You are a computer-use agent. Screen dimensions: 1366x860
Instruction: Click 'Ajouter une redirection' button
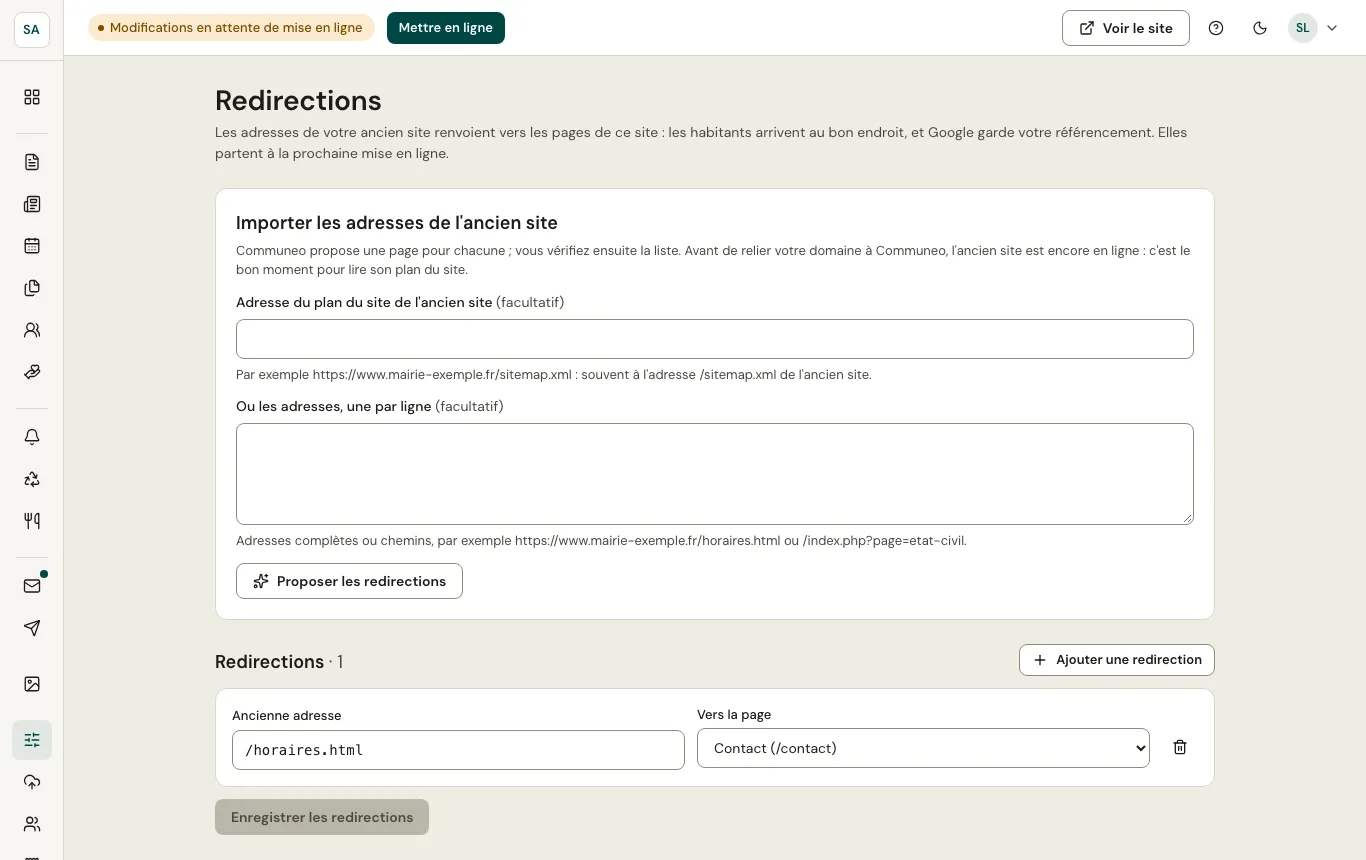(1117, 660)
